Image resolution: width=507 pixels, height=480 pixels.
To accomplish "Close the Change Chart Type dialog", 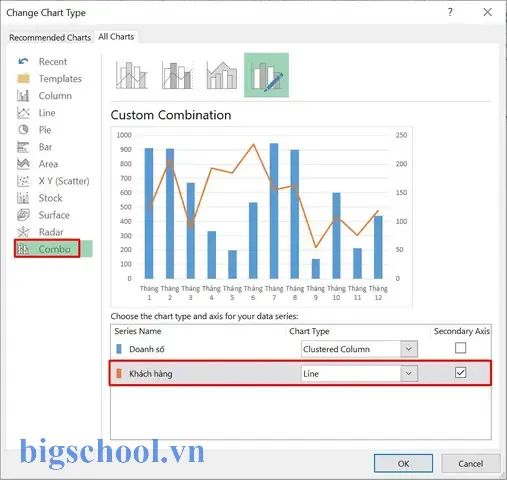I will tap(487, 12).
